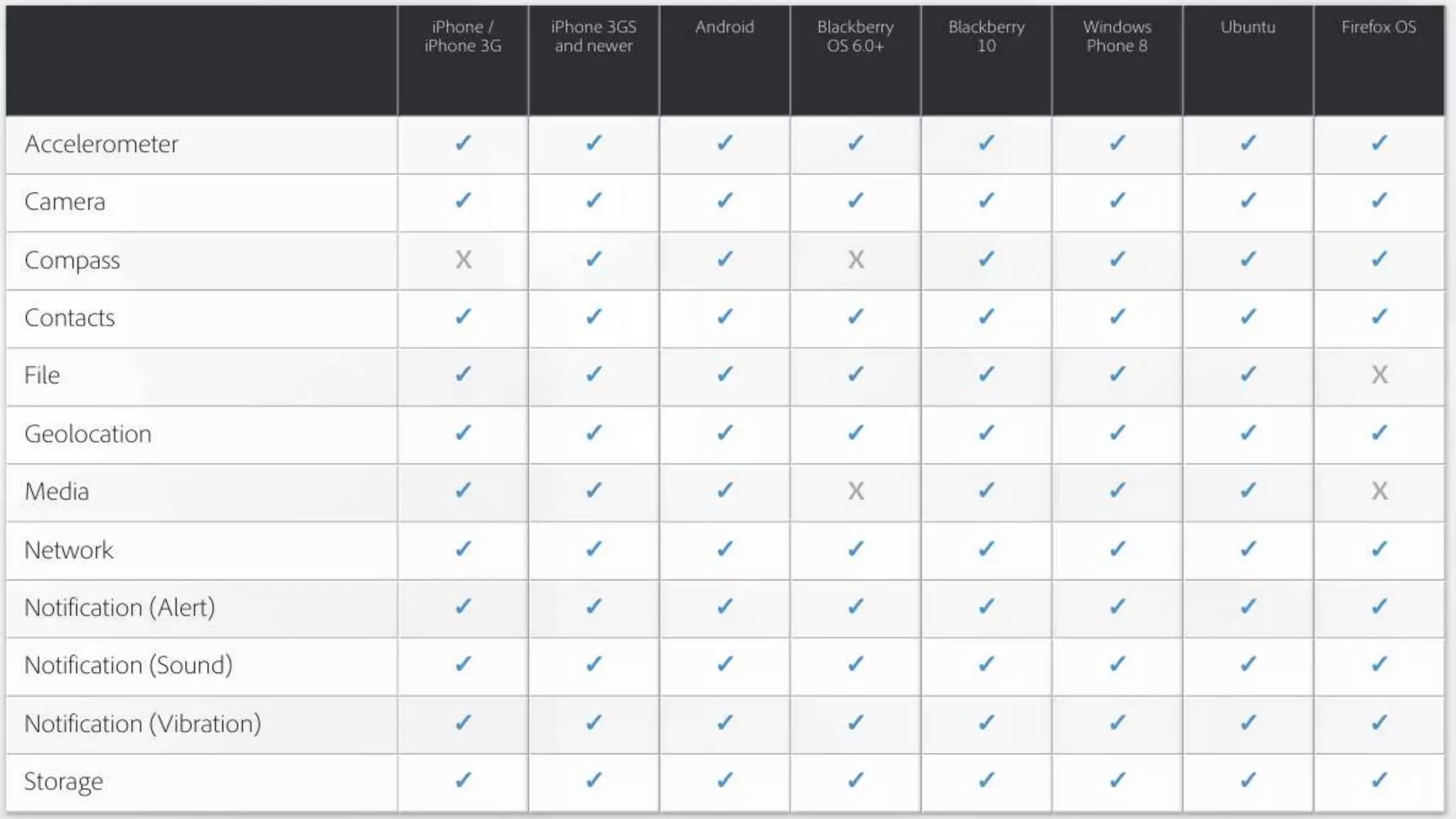Click the X mark for Compass under iPhone/iPhone 3G
This screenshot has width=1456, height=819.
pos(463,259)
